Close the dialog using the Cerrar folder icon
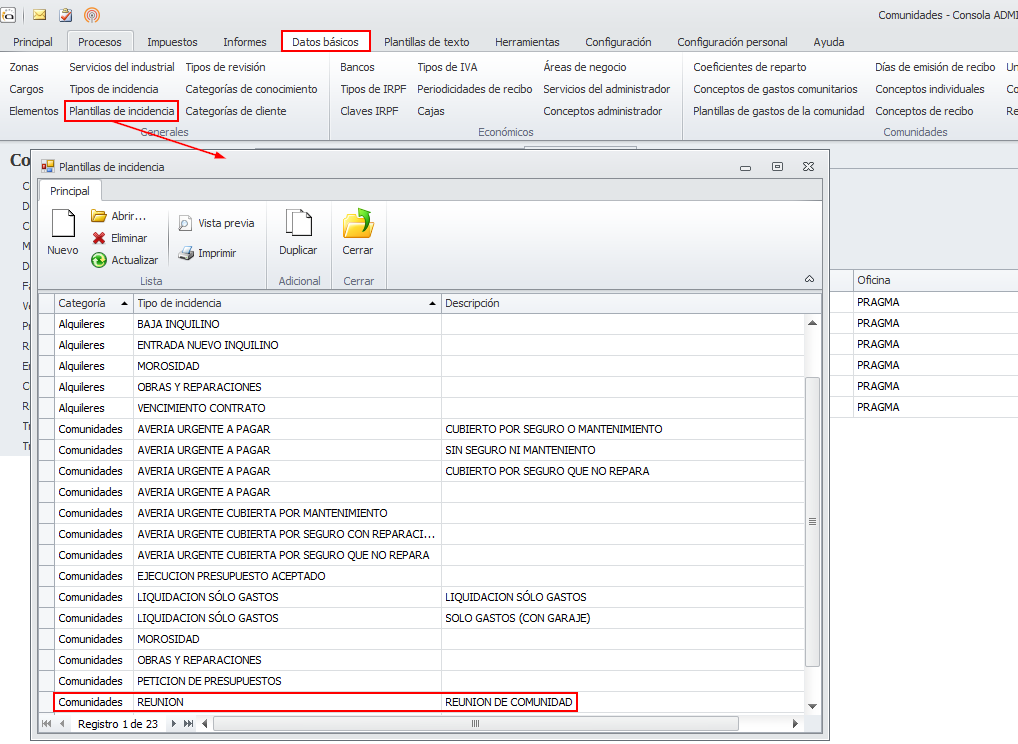This screenshot has height=744, width=1018. 358,223
